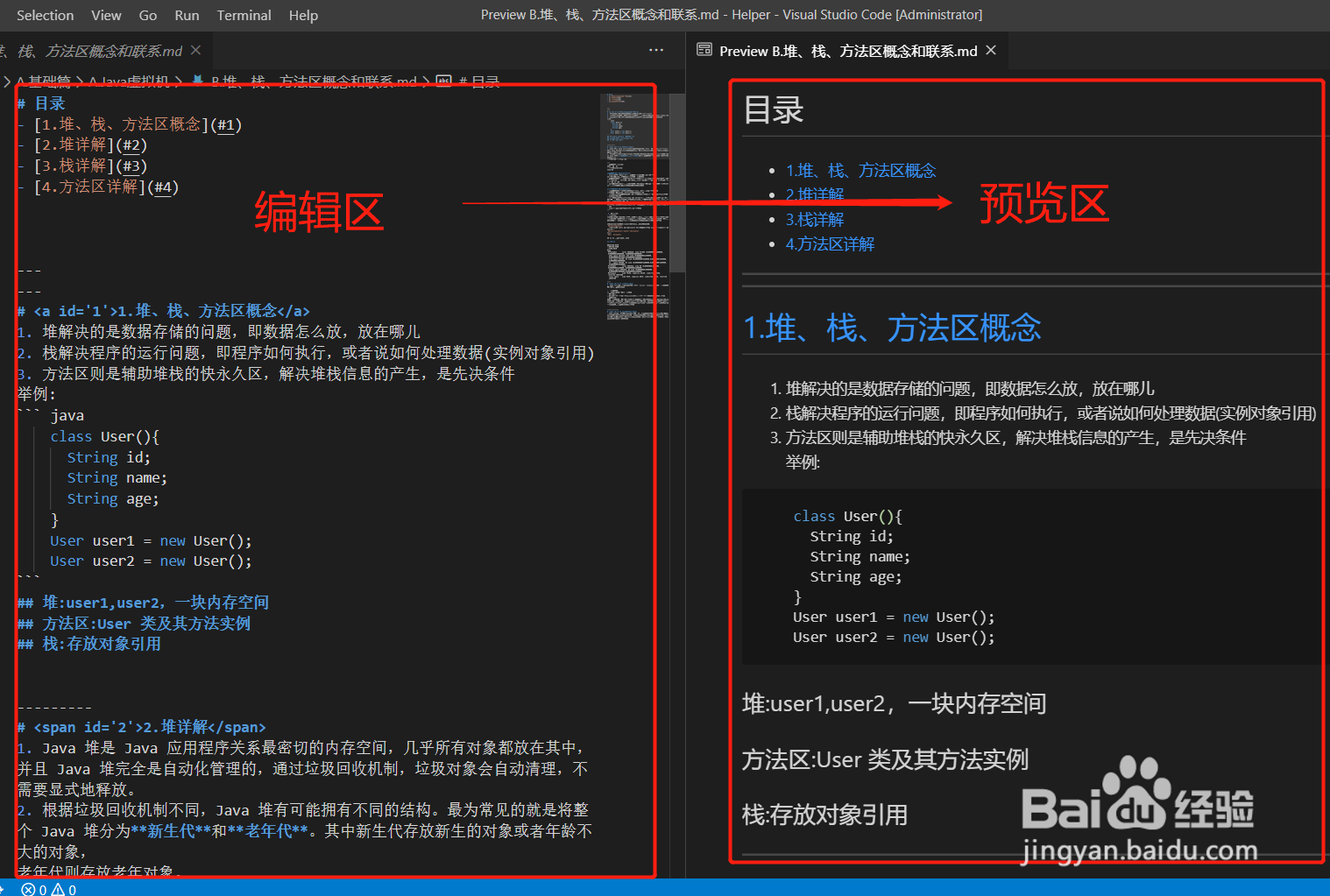The height and width of the screenshot is (896, 1330).
Task: Click preview heading '堆:user1,user2, 一块内存空间'
Action: tap(894, 703)
